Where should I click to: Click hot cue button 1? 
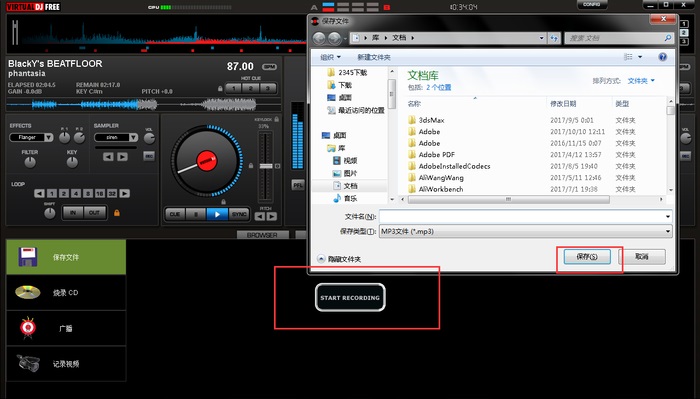[x=233, y=88]
